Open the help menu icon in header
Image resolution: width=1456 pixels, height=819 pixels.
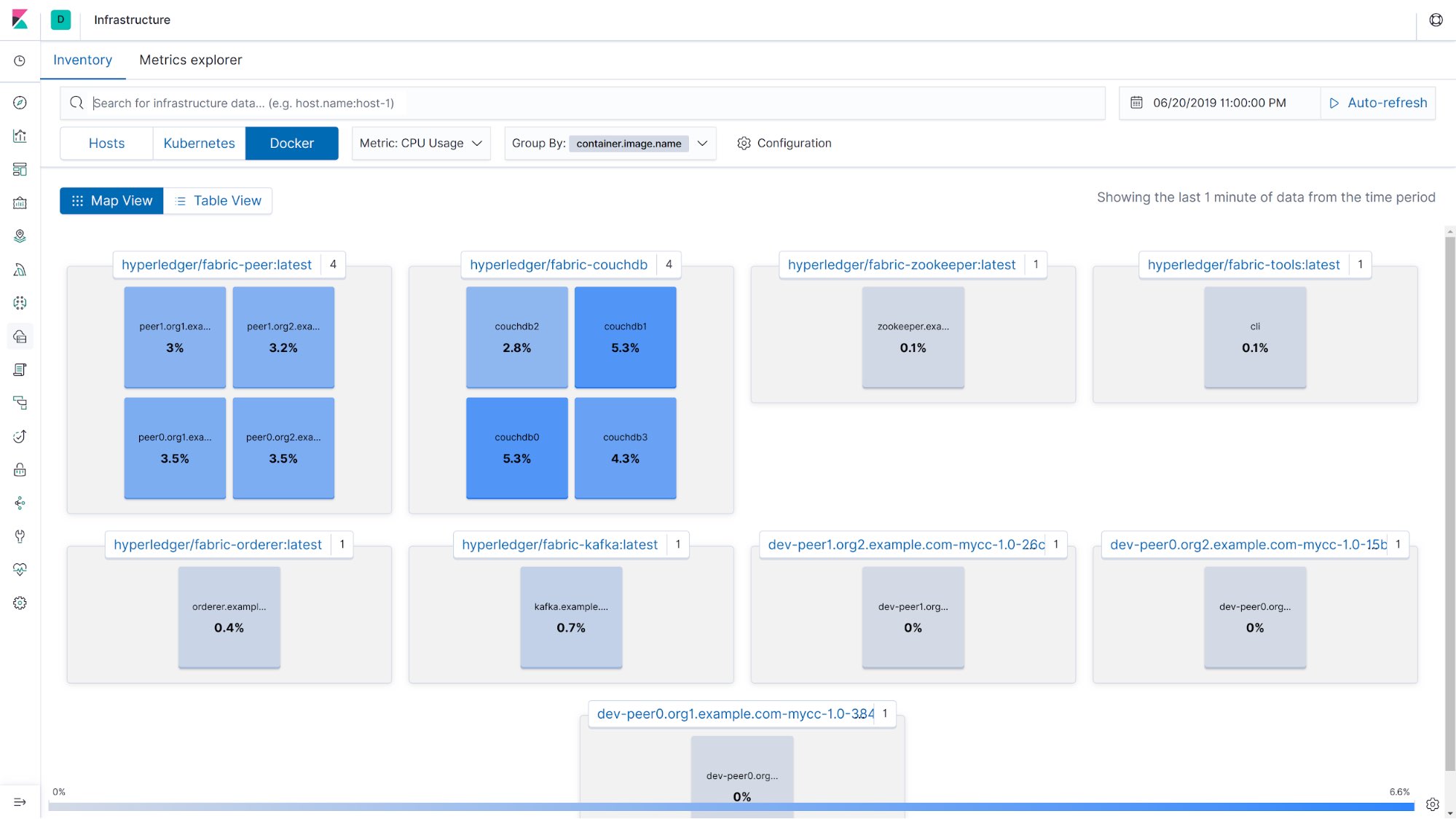(1436, 20)
